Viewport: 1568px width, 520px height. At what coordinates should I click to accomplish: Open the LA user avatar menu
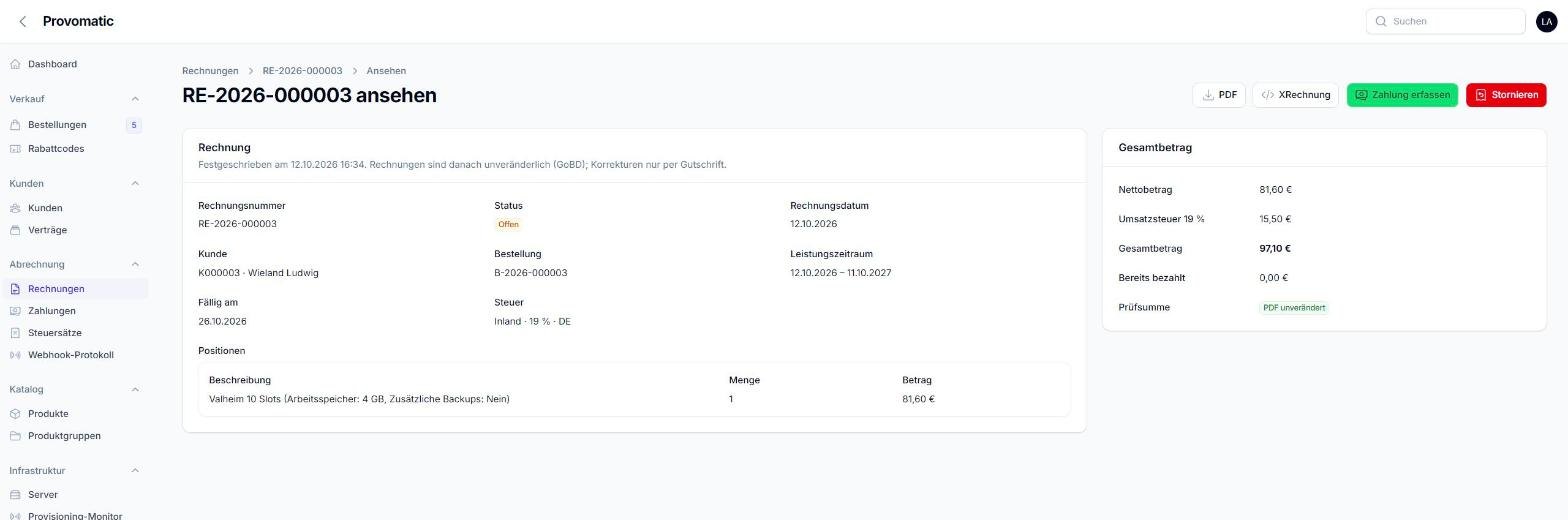pyautogui.click(x=1547, y=21)
